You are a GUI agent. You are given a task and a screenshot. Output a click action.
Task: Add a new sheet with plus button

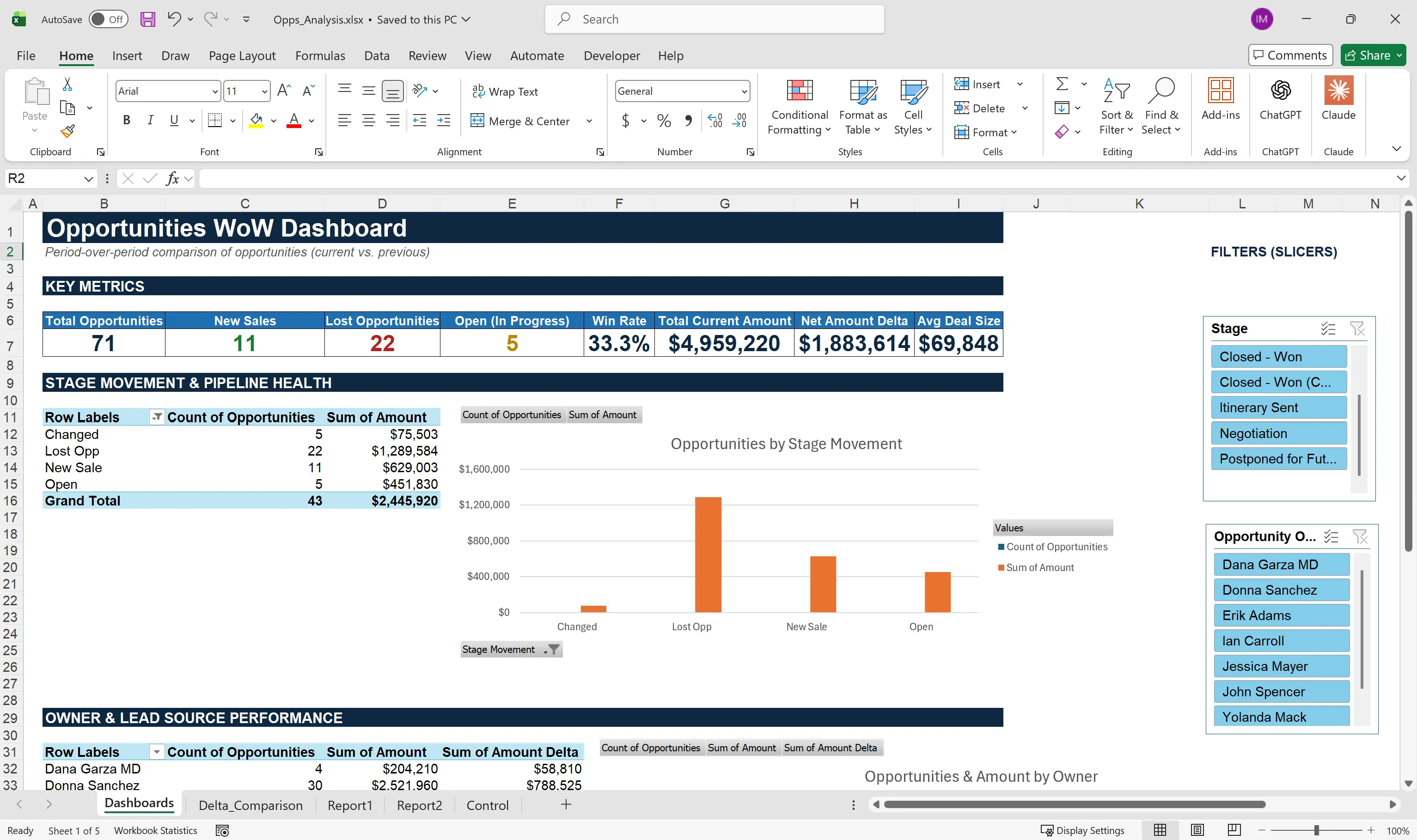point(566,804)
